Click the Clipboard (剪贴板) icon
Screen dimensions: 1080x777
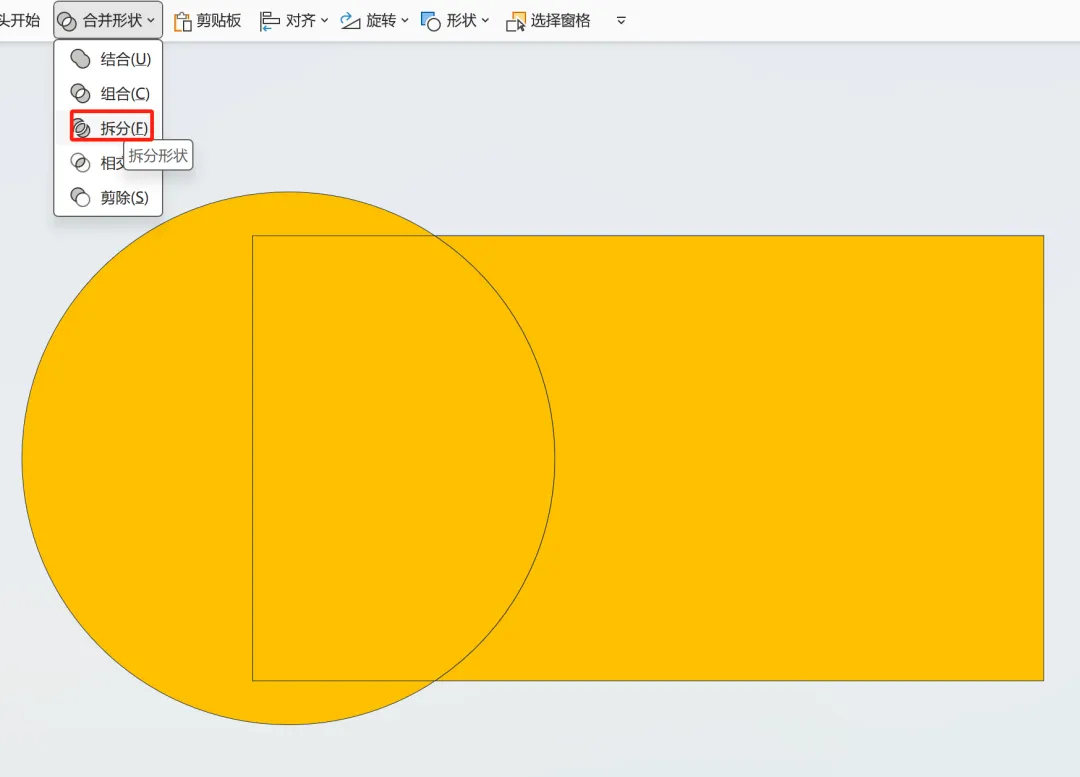182,21
